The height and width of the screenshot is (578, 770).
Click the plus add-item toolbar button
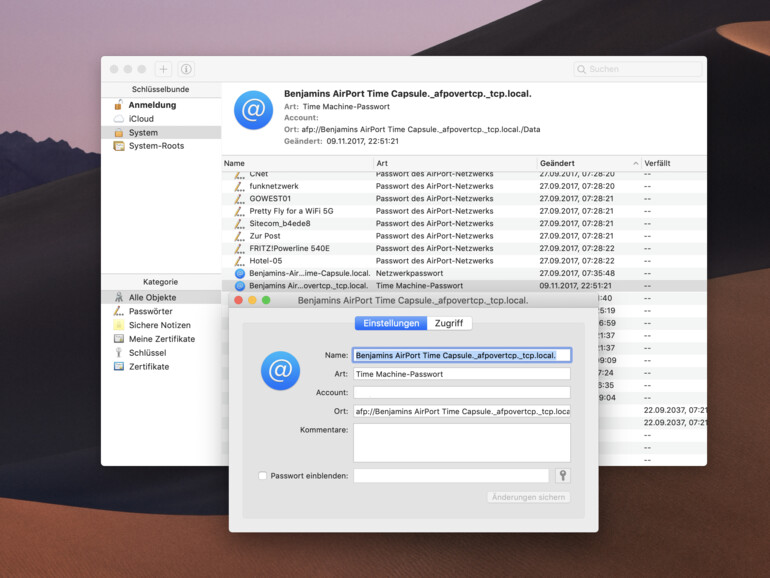coord(164,69)
